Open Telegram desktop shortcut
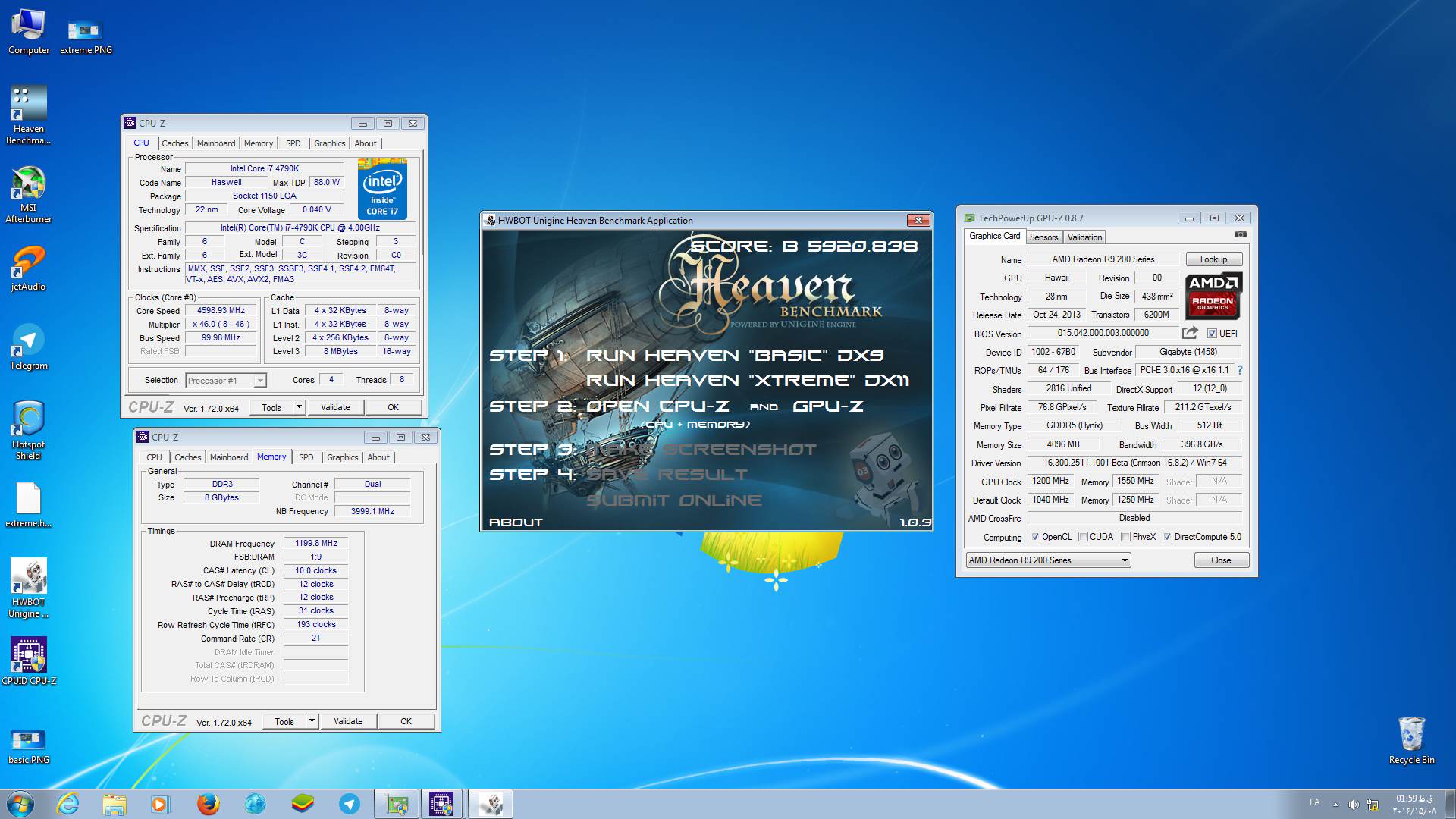This screenshot has width=1456, height=819. click(x=29, y=347)
